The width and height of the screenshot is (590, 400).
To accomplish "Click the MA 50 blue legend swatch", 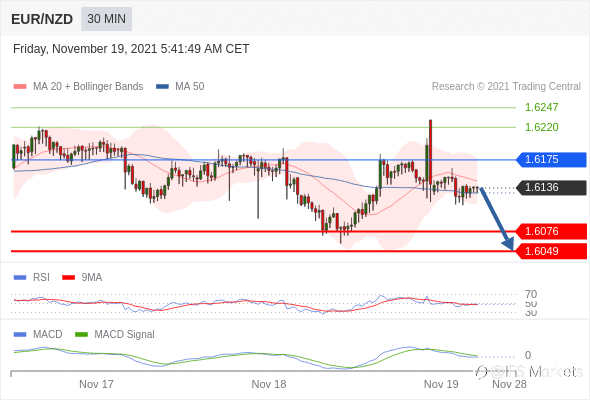I will point(162,87).
